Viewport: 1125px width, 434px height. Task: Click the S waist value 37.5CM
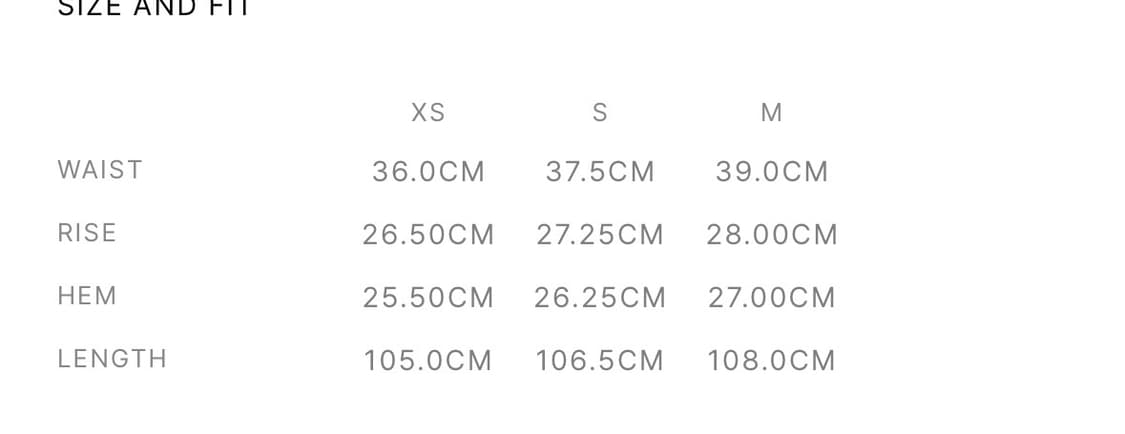coord(600,172)
